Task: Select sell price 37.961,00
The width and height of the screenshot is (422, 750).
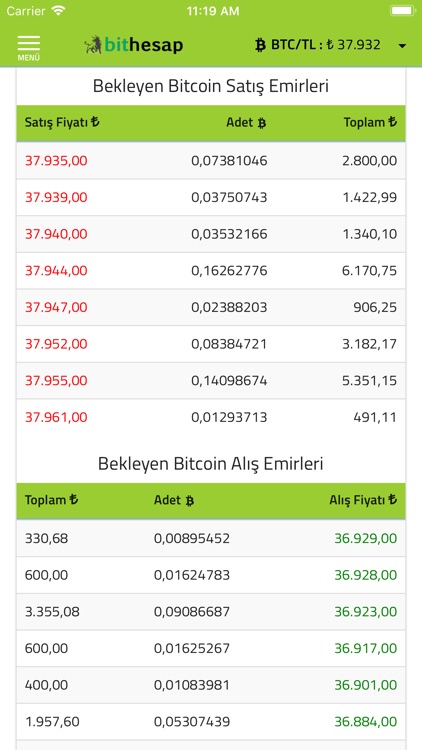Action: [x=56, y=418]
